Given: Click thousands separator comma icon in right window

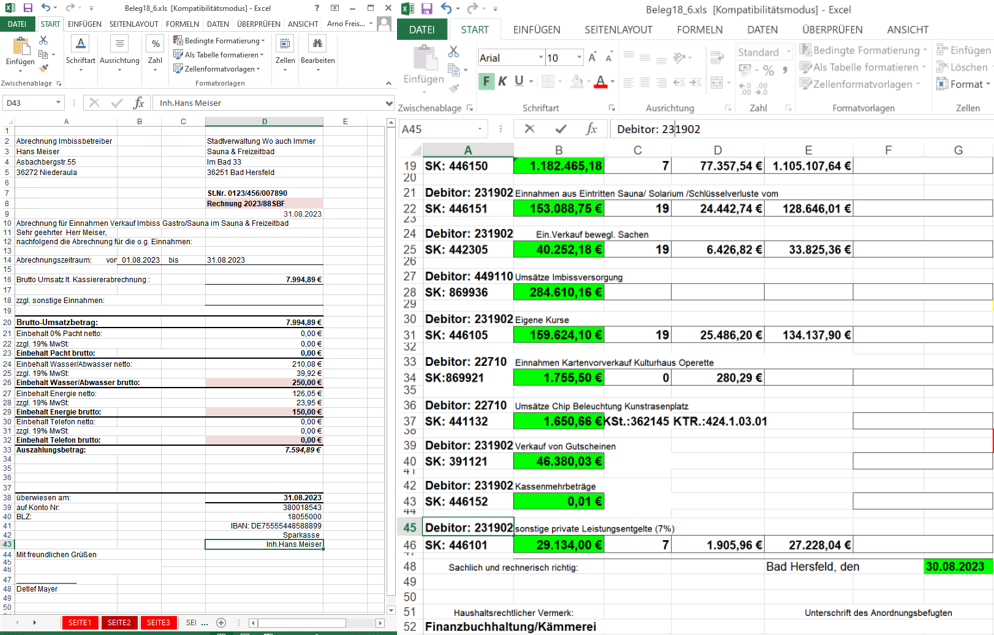Looking at the screenshot, I should 785,70.
